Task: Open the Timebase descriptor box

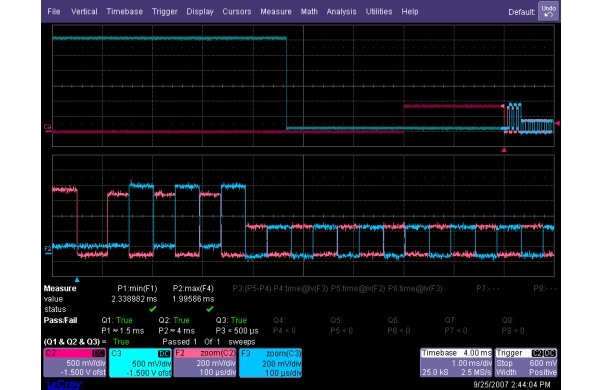Action: (x=456, y=362)
